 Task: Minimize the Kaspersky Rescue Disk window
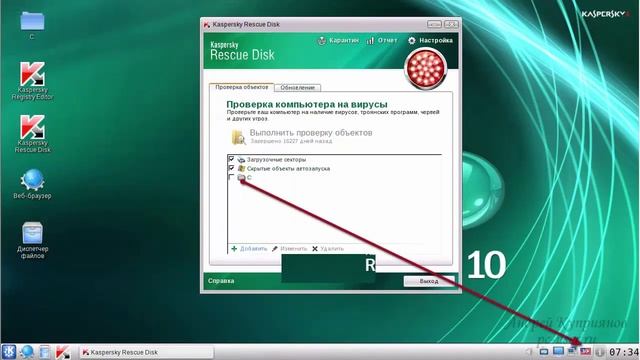(434, 24)
